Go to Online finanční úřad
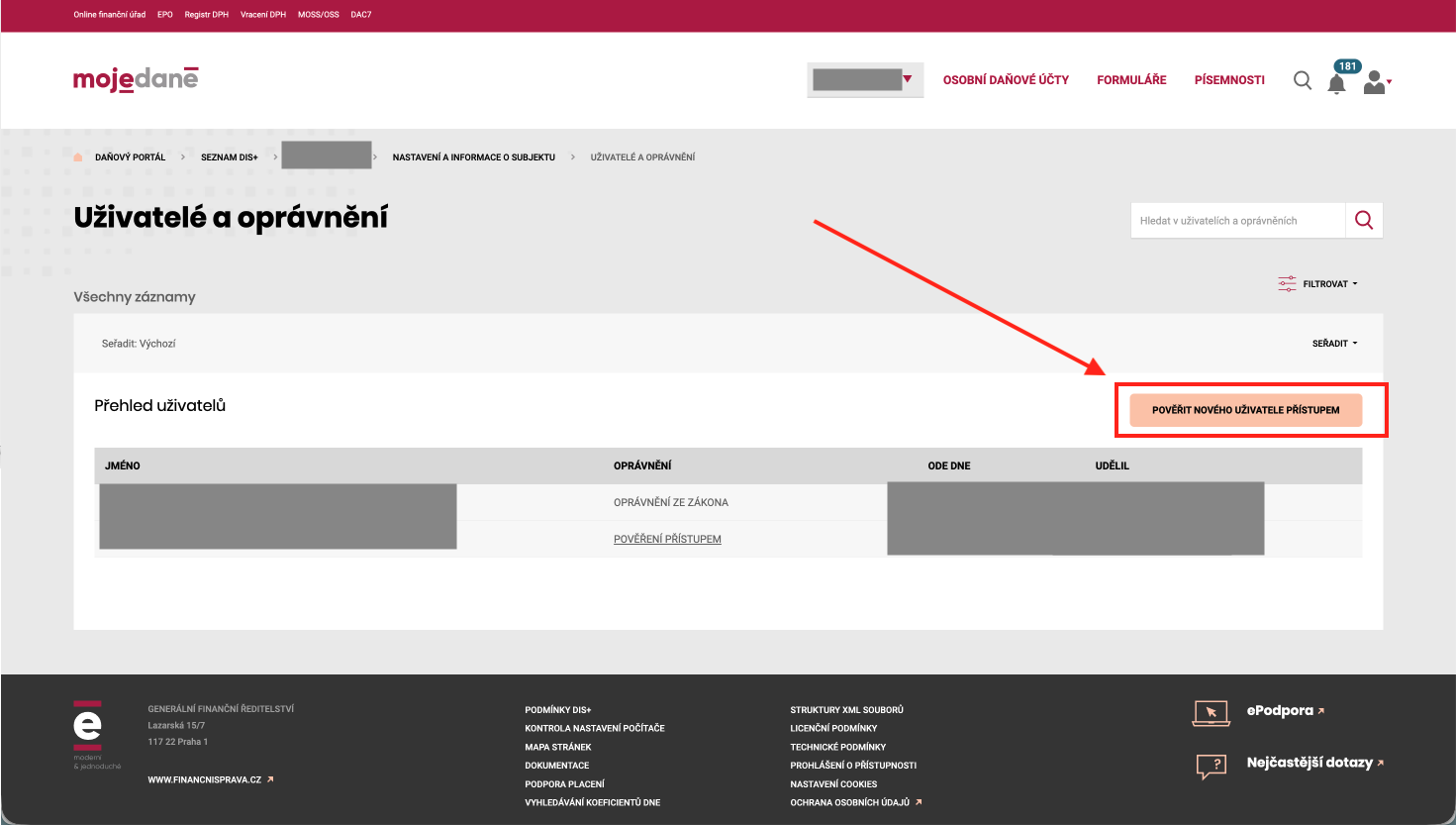 [x=110, y=15]
